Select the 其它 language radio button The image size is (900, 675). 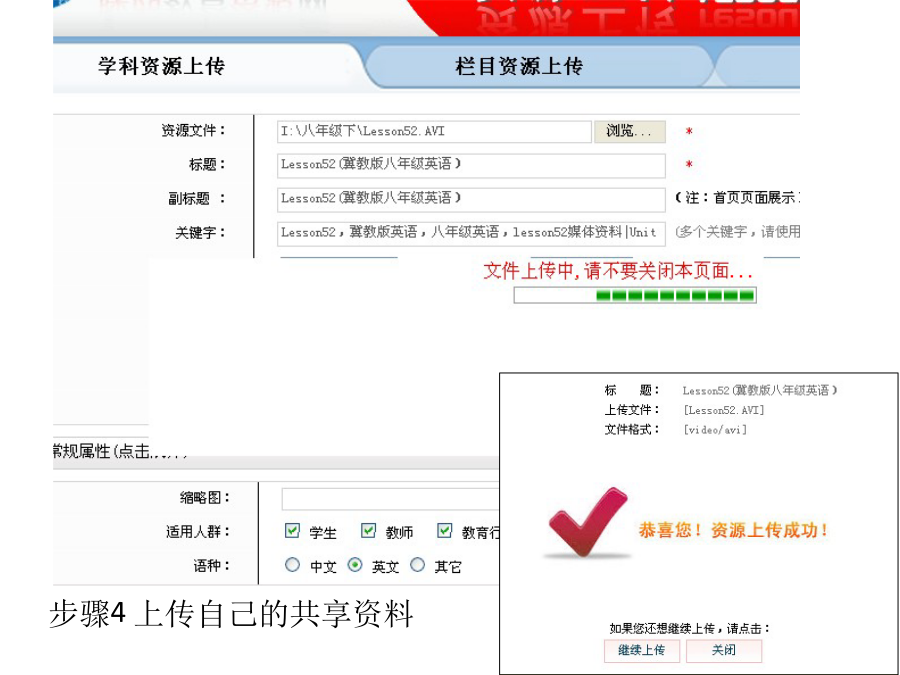(417, 565)
